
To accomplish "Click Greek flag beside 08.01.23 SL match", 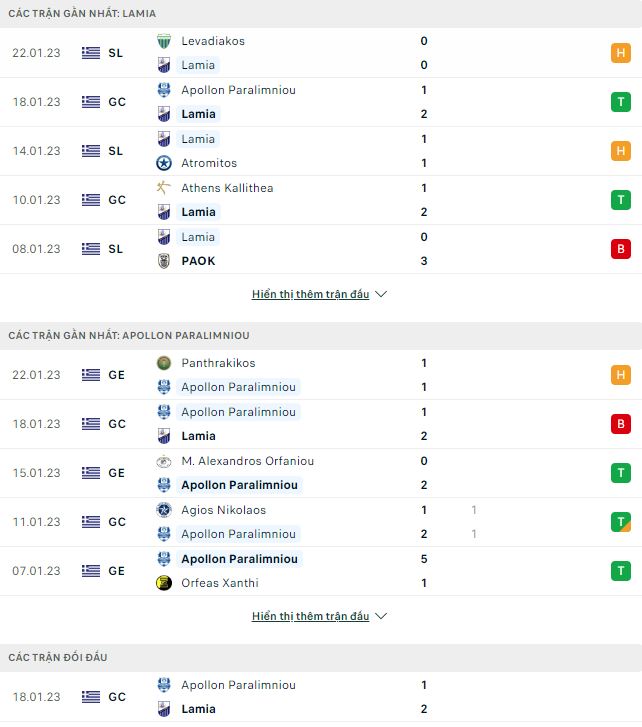I will pos(91,249).
